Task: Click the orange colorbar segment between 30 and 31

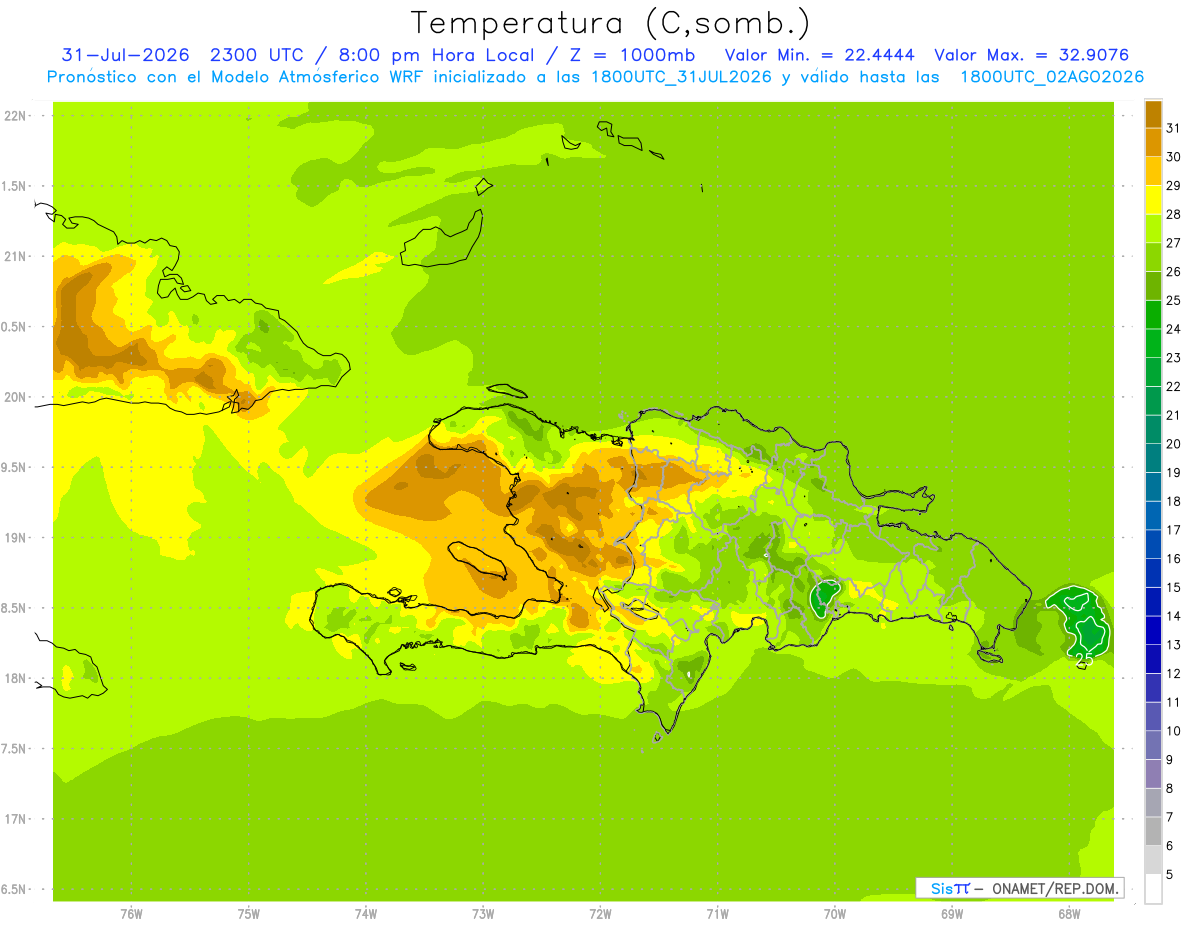Action: [1153, 142]
